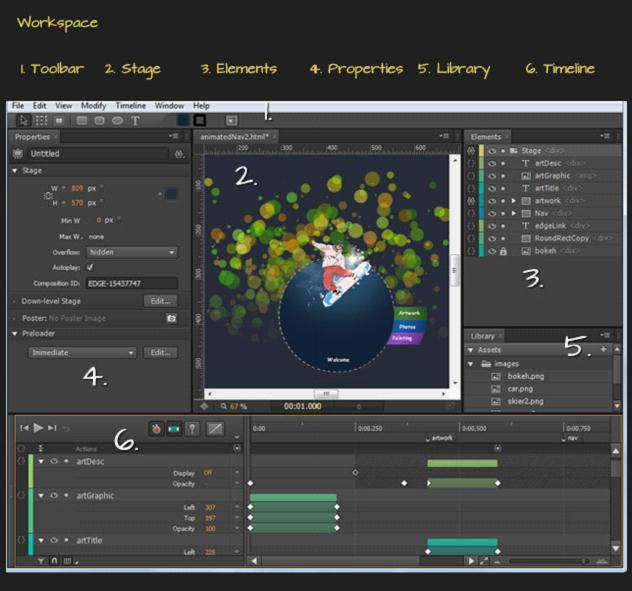Select the Library panel tab
632x591 pixels.
482,336
